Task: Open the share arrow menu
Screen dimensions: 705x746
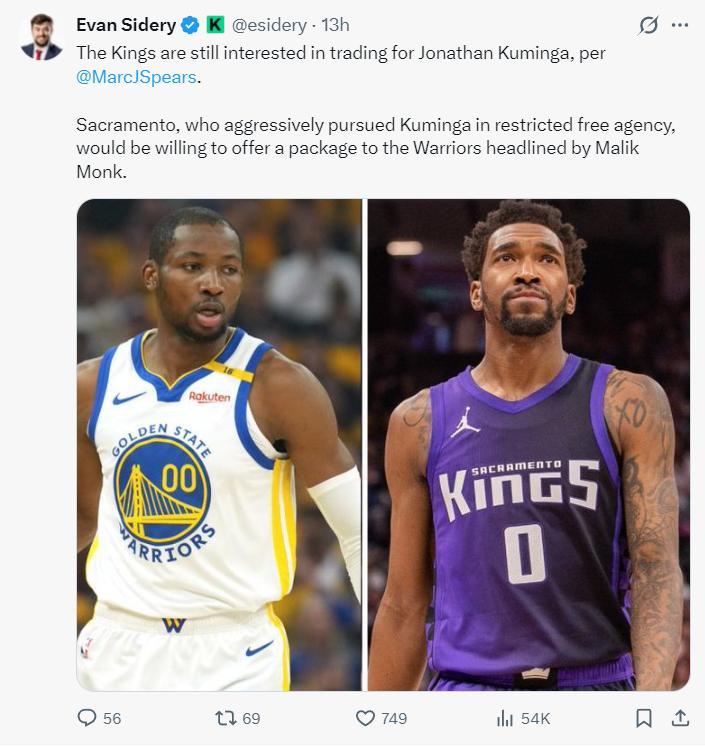Action: tap(680, 718)
